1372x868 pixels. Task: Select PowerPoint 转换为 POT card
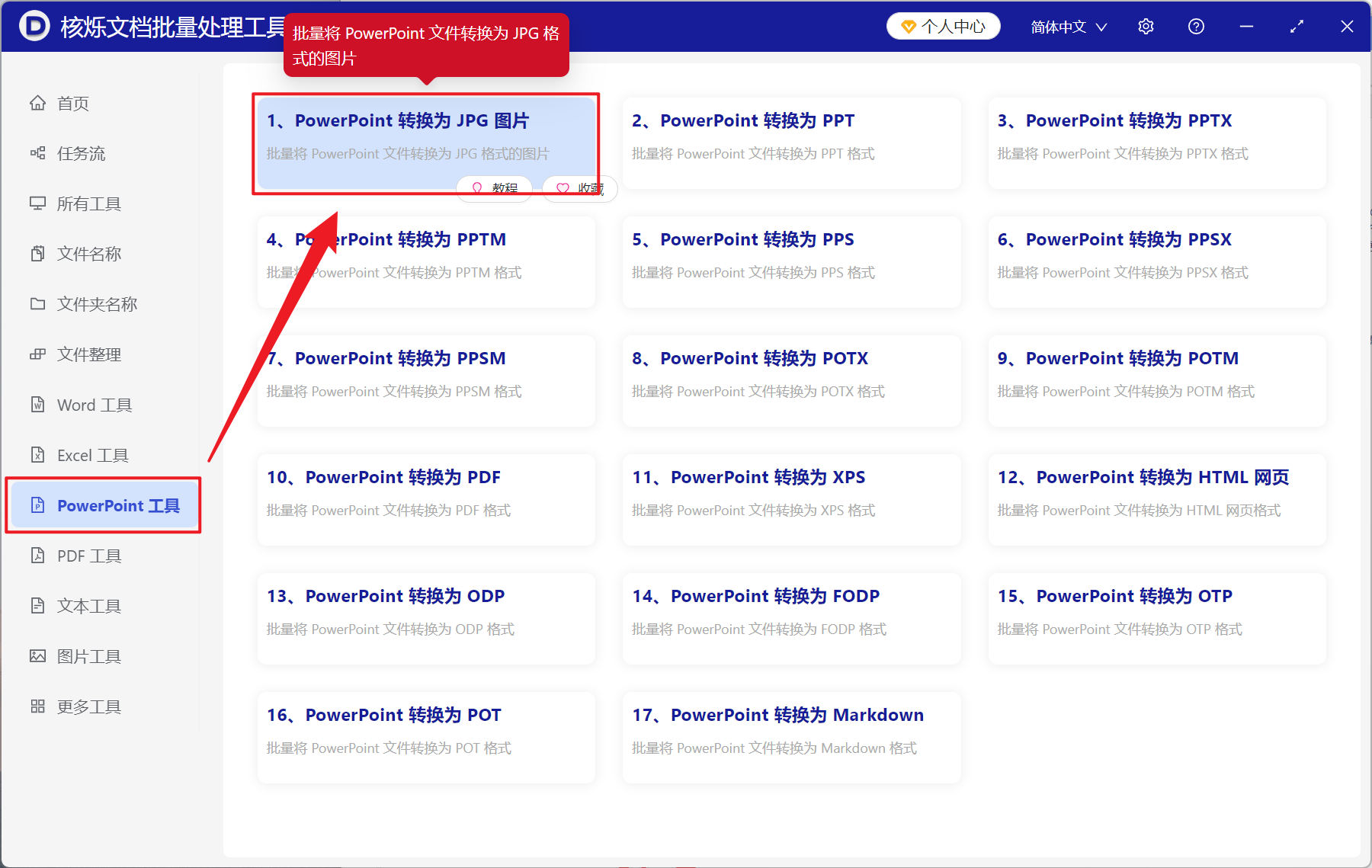click(x=426, y=737)
